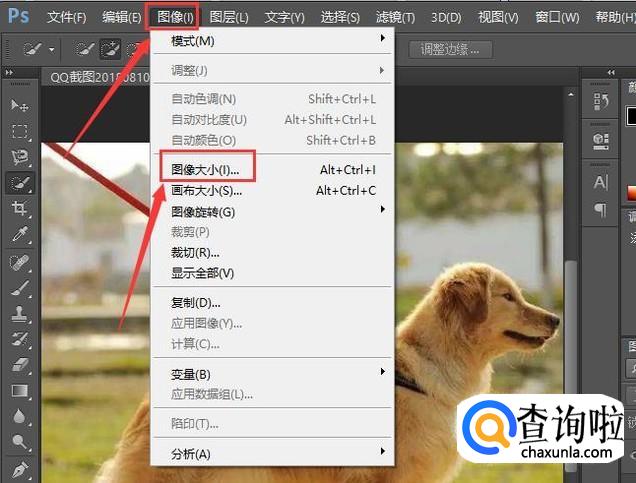This screenshot has height=483, width=636.
Task: Choose 画布大小(S)... menu item
Action: coord(273,190)
